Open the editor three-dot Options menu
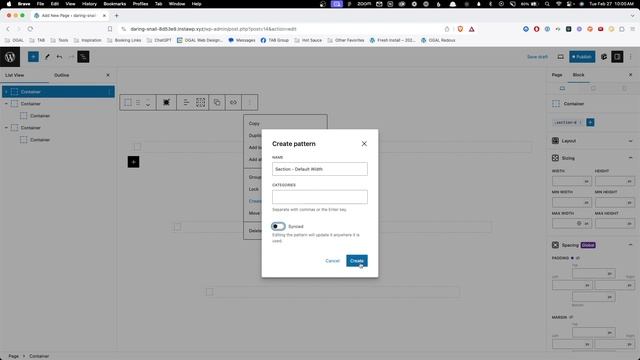The height and width of the screenshot is (360, 640). coord(631,57)
